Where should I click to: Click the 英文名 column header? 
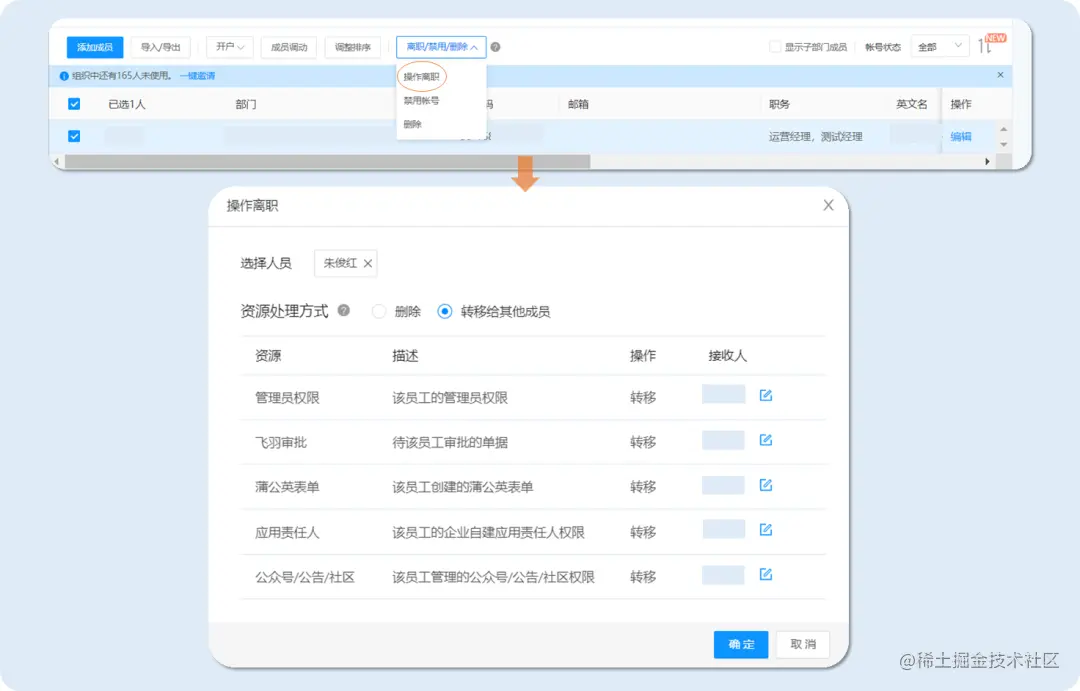[911, 104]
